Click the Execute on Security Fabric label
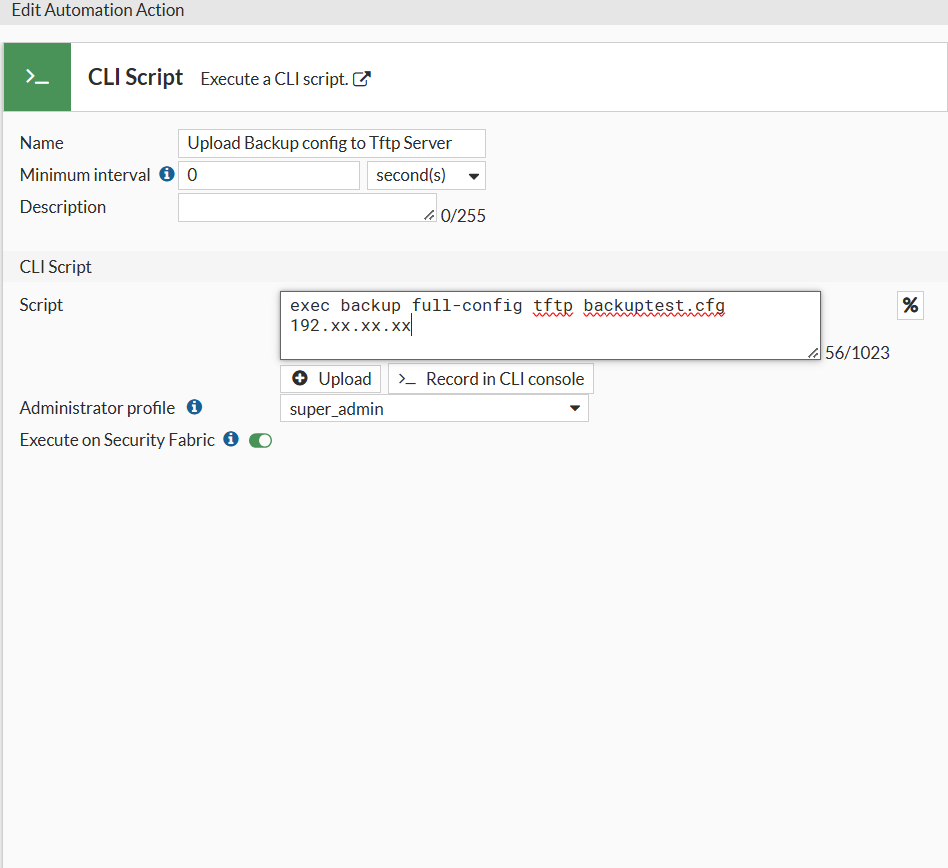Viewport: 948px width, 868px height. click(x=117, y=439)
